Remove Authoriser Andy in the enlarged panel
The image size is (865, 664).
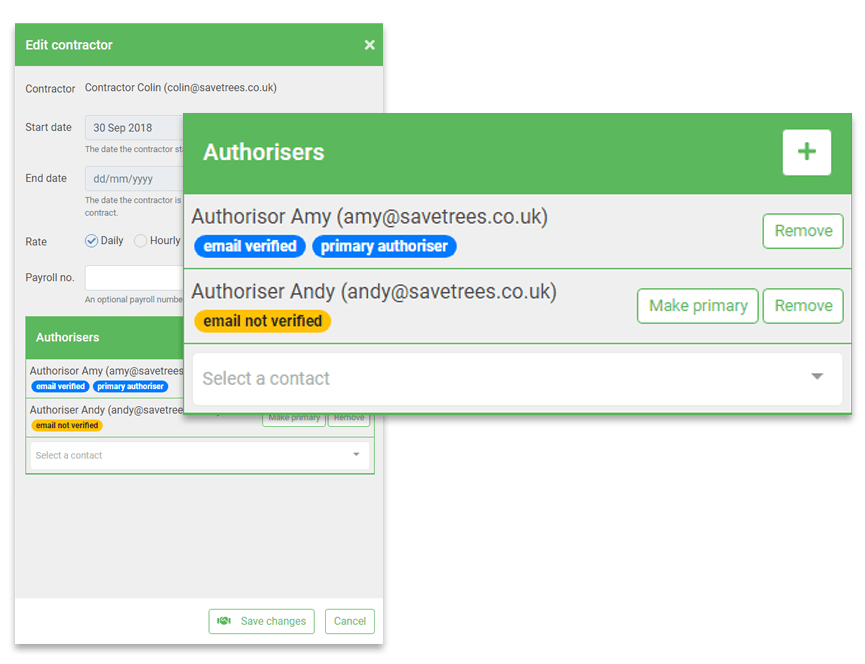[803, 306]
